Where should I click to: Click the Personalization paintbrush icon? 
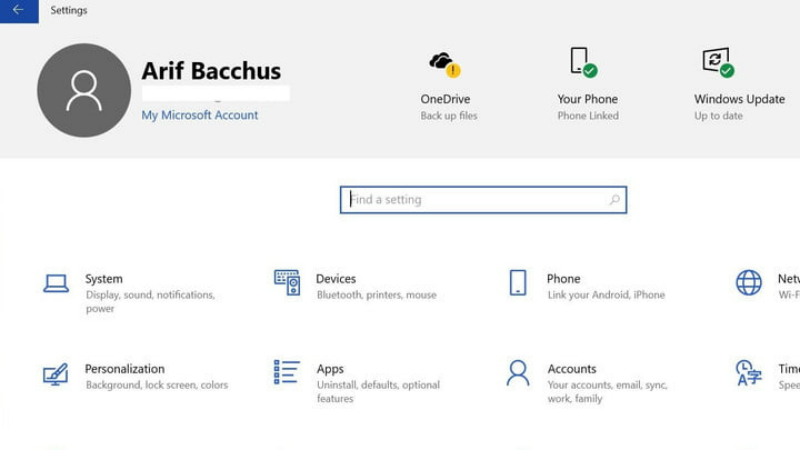55,374
